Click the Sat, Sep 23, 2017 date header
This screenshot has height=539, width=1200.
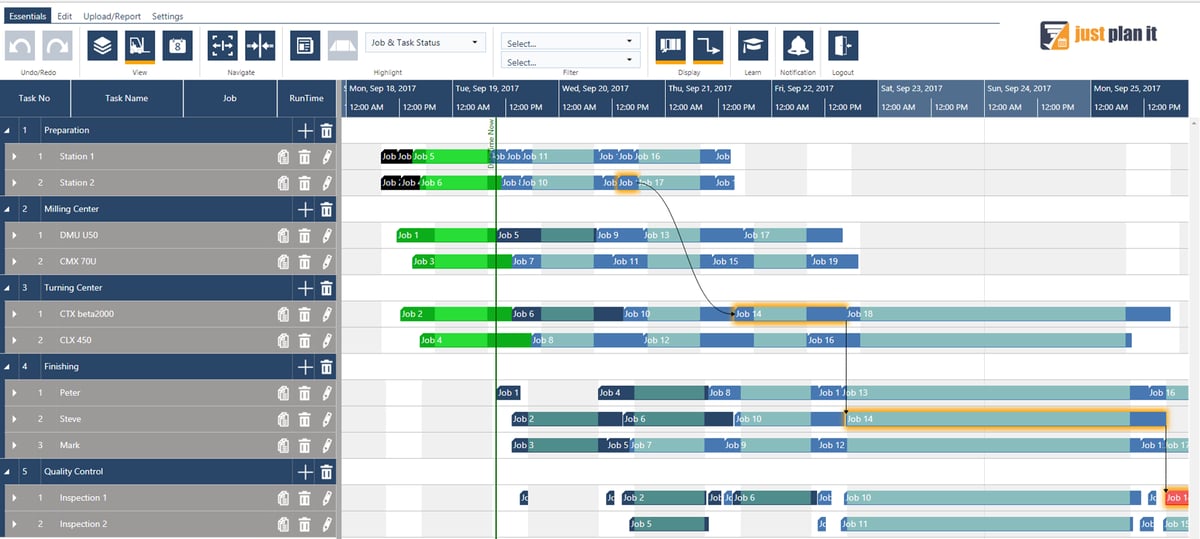pos(931,88)
